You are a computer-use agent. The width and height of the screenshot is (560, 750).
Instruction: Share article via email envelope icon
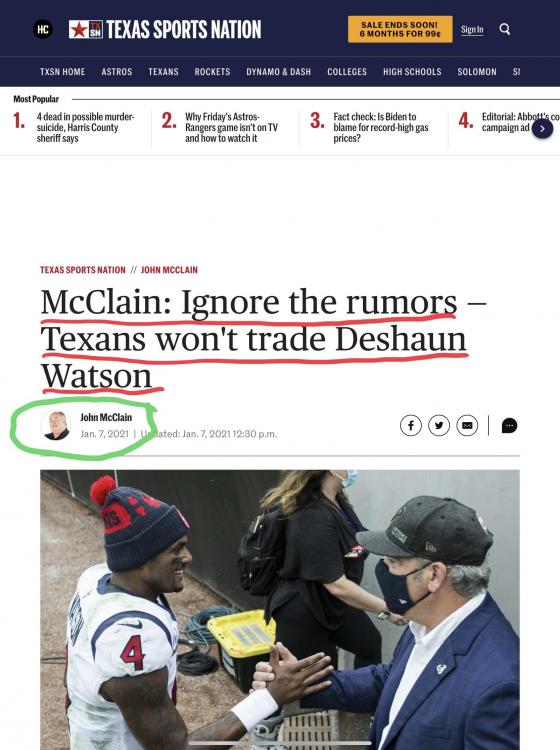click(x=467, y=425)
